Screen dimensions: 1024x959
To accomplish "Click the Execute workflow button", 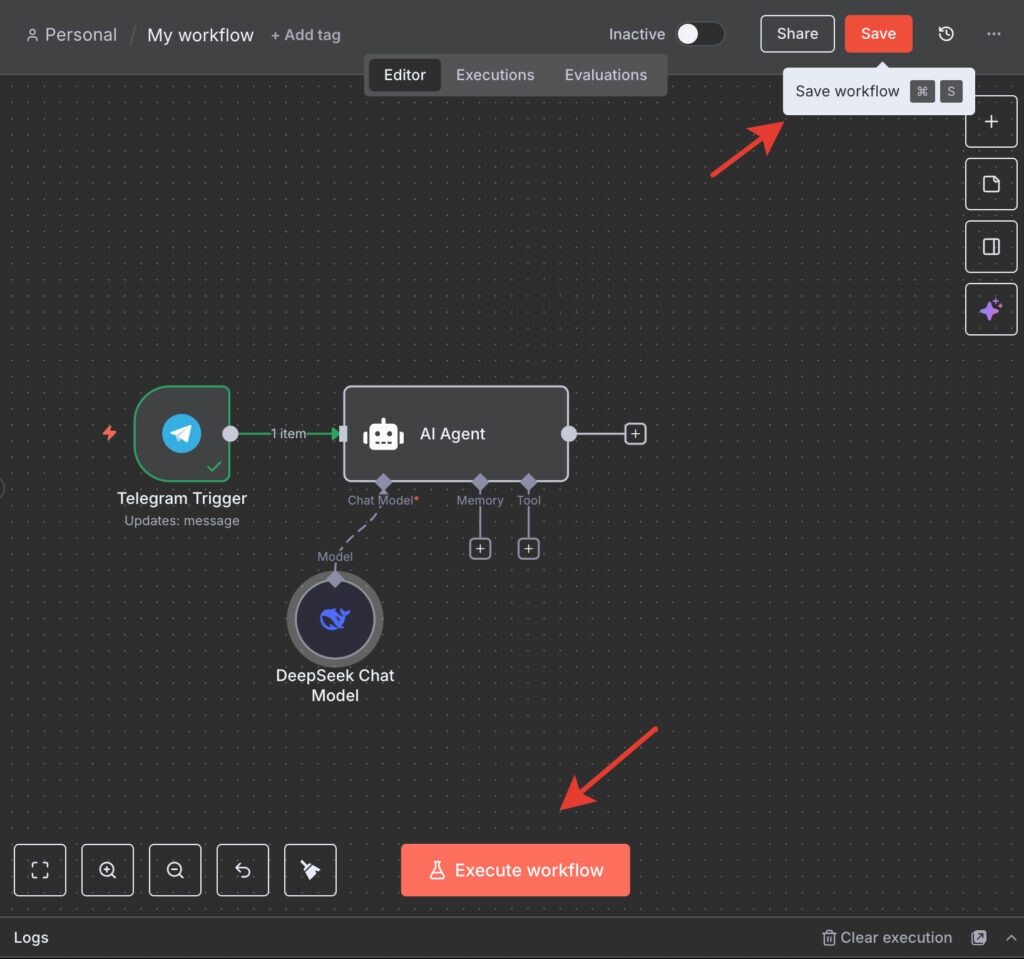I will pos(515,870).
